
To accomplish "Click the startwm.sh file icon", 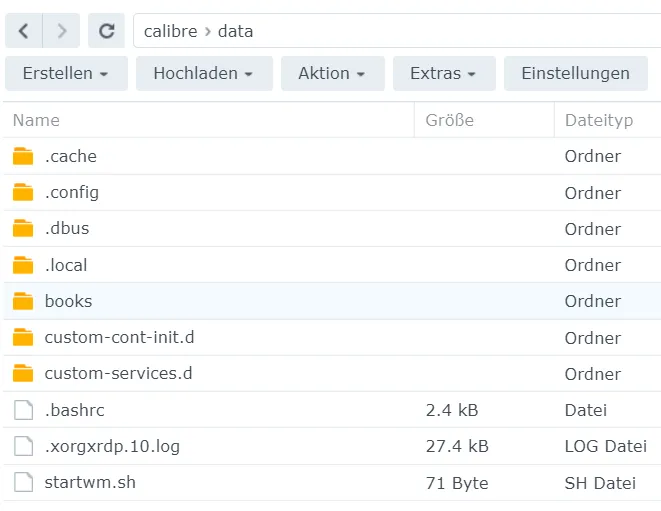I will pyautogui.click(x=23, y=482).
